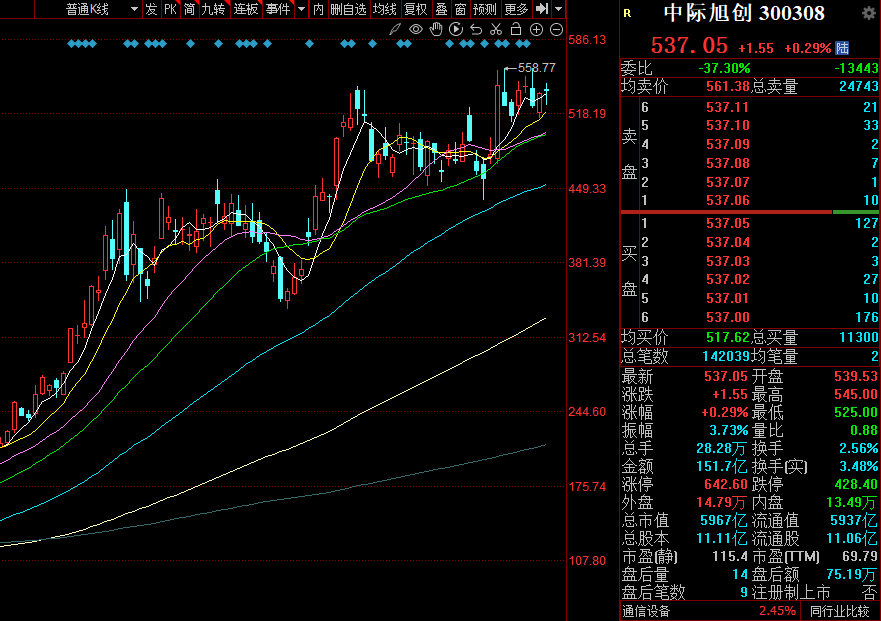Click the play replay icon
The height and width of the screenshot is (621, 881).
click(x=456, y=29)
